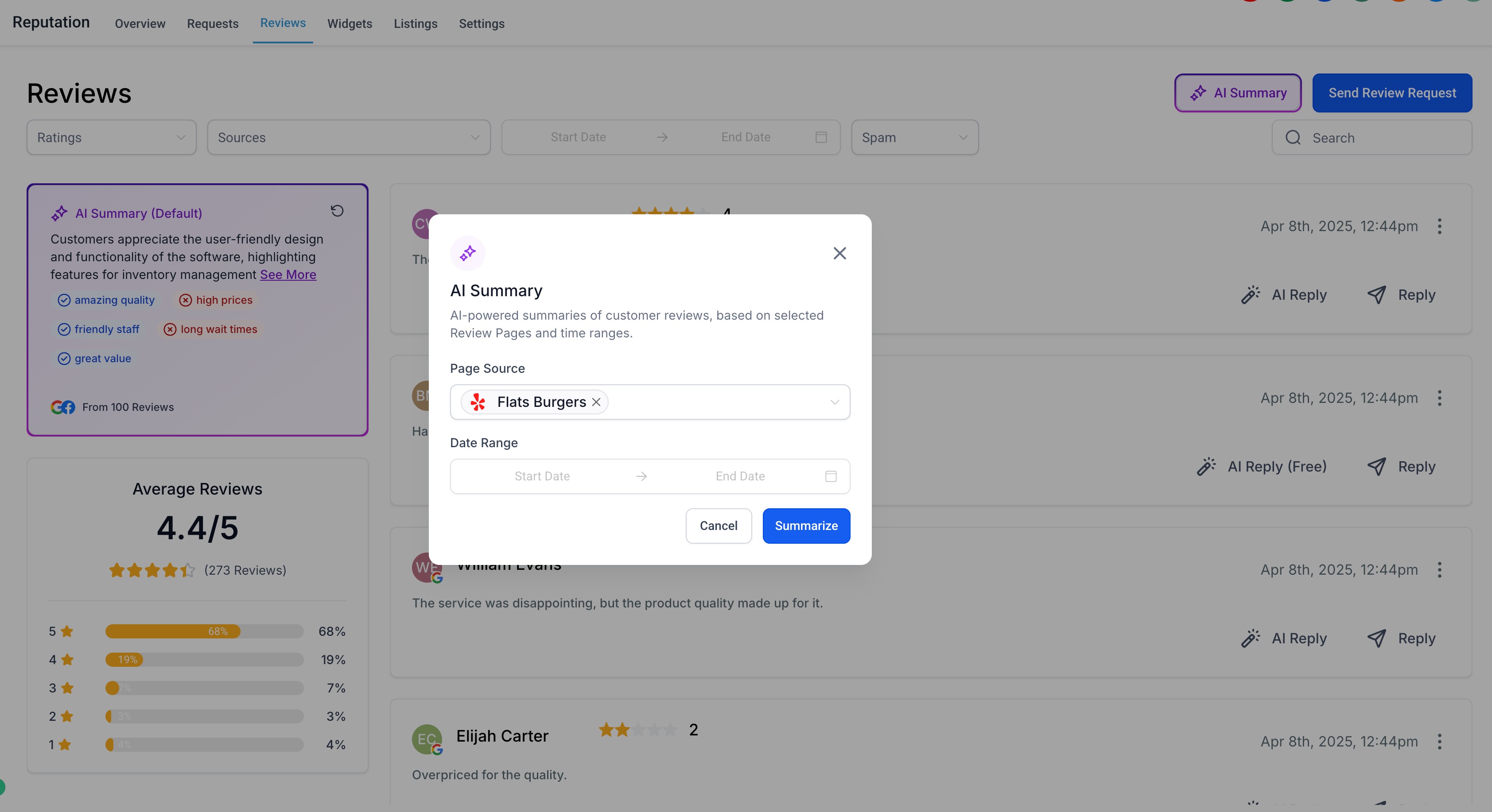Click the Summarize button
The width and height of the screenshot is (1492, 812).
[x=806, y=526]
